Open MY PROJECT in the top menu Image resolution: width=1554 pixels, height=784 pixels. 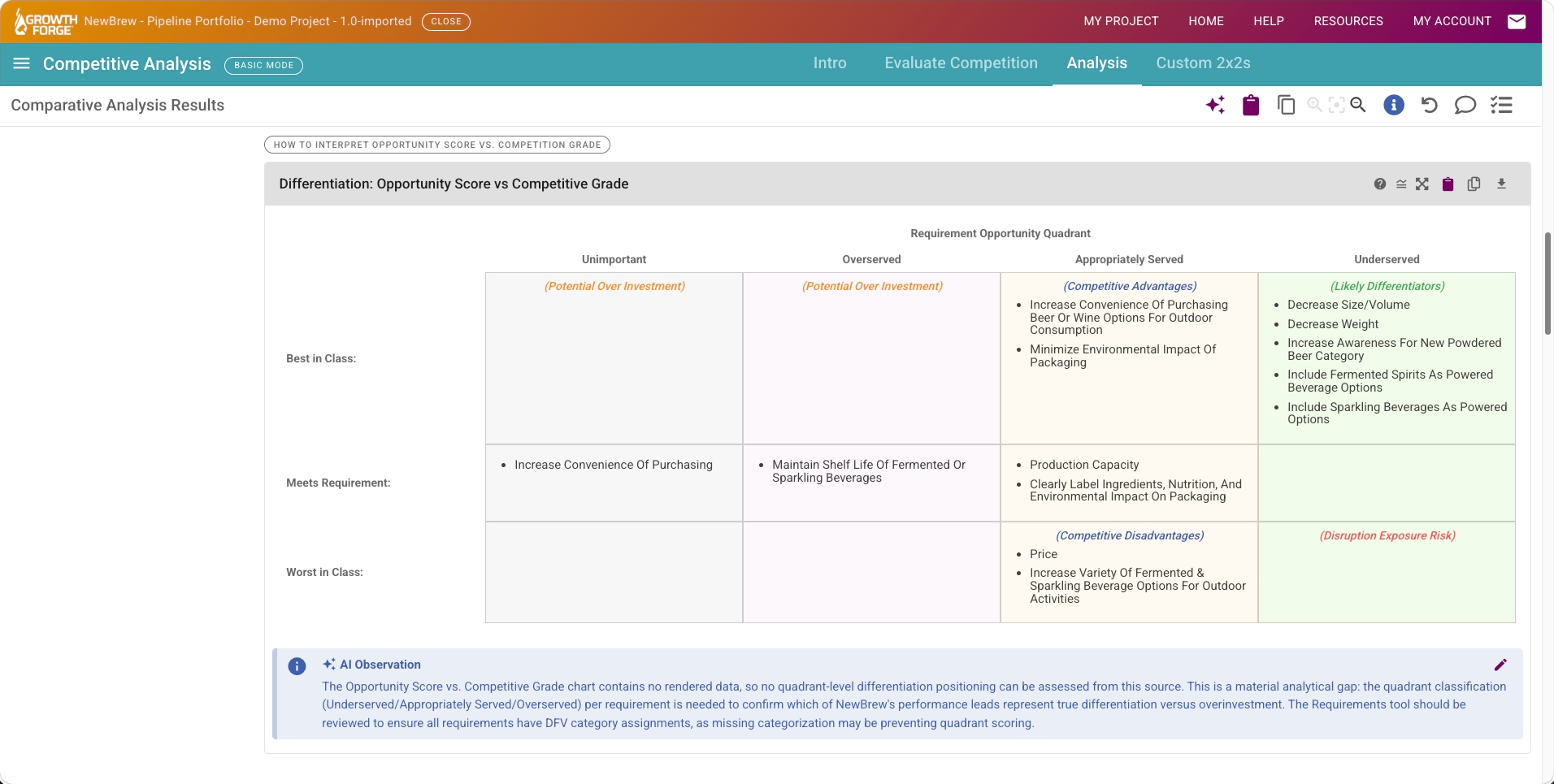[x=1121, y=21]
